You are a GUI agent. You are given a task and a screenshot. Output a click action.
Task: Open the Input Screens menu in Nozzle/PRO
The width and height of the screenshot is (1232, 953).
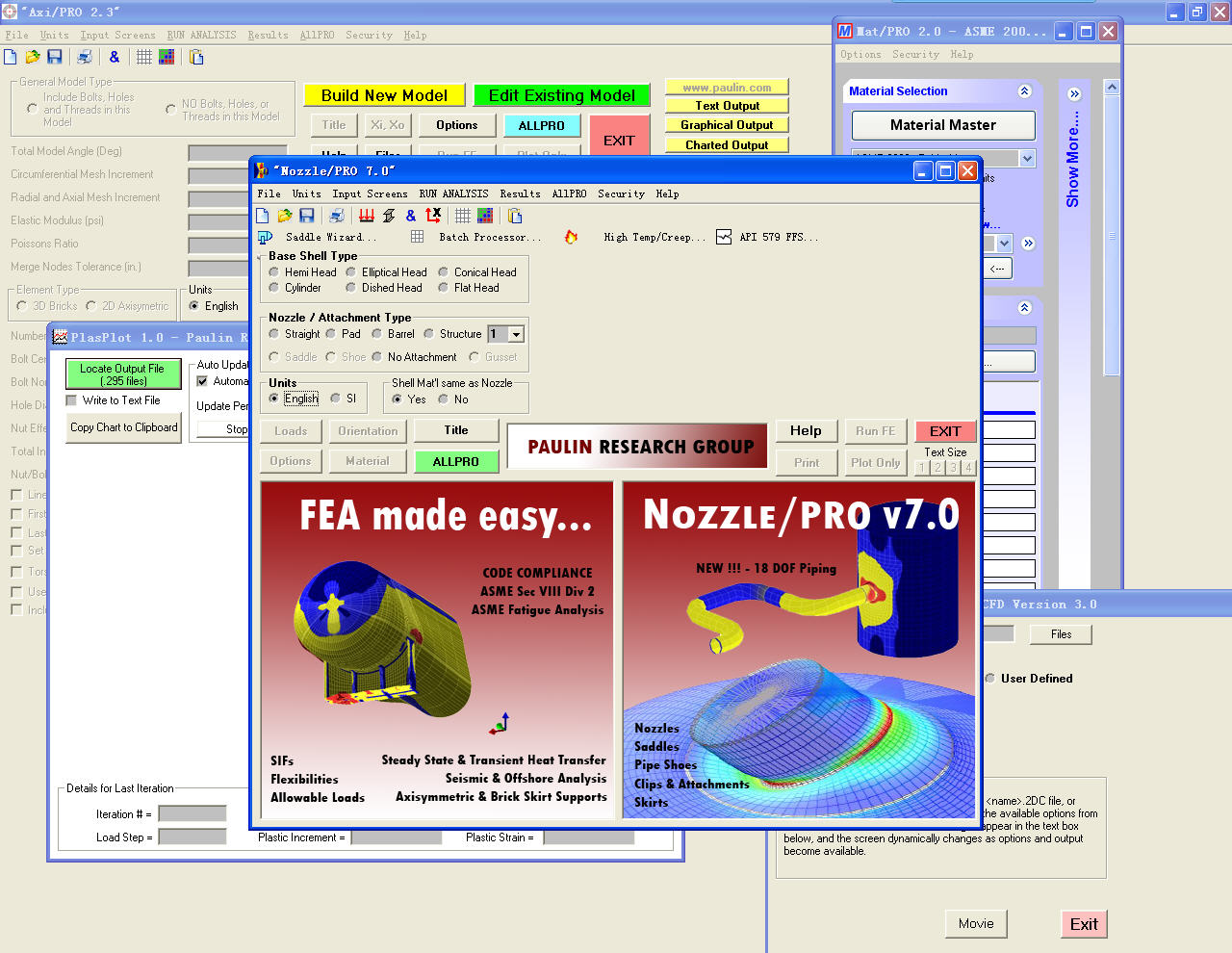click(371, 193)
